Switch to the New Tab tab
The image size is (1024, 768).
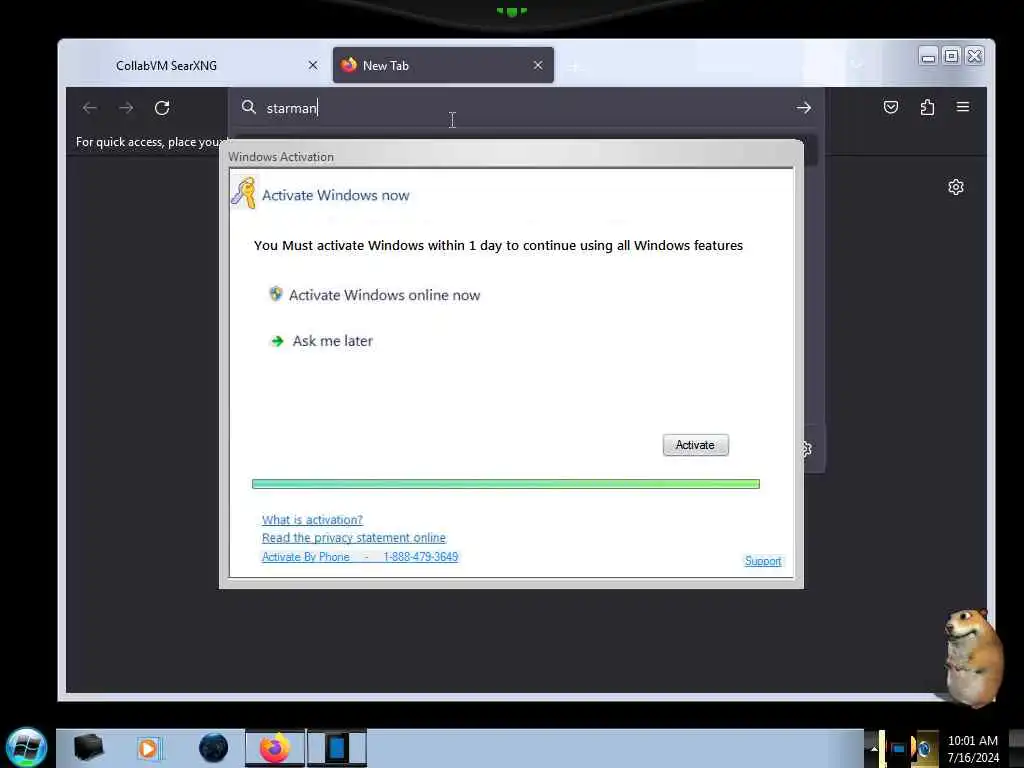click(x=443, y=65)
